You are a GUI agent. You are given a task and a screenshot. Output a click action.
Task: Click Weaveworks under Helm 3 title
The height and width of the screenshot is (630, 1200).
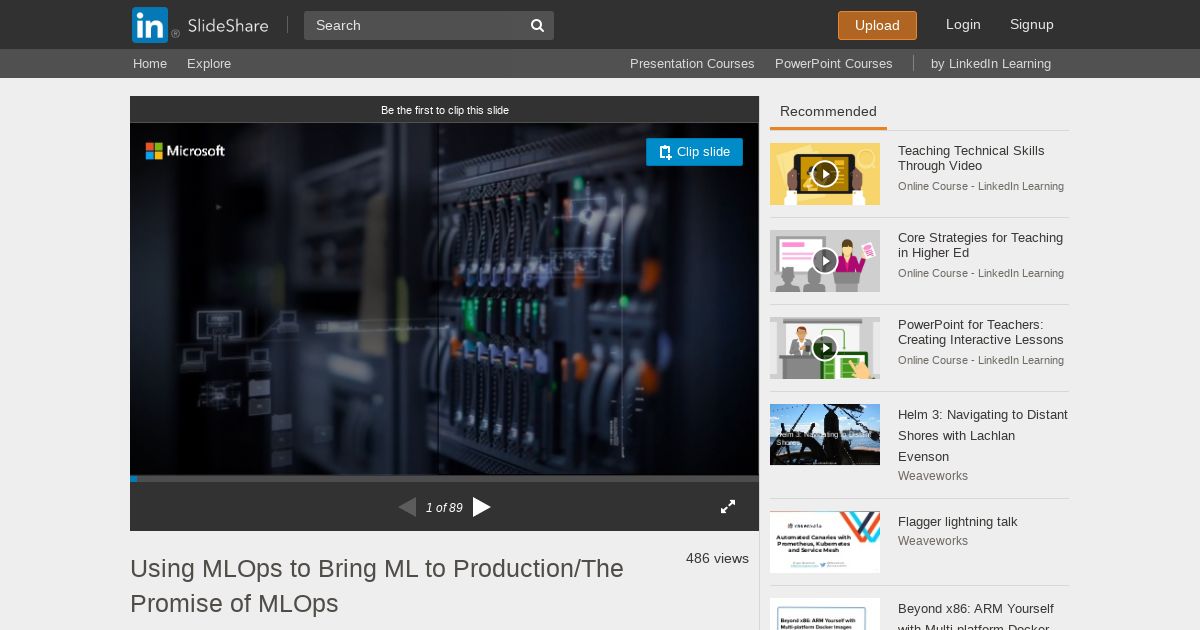[x=933, y=476]
